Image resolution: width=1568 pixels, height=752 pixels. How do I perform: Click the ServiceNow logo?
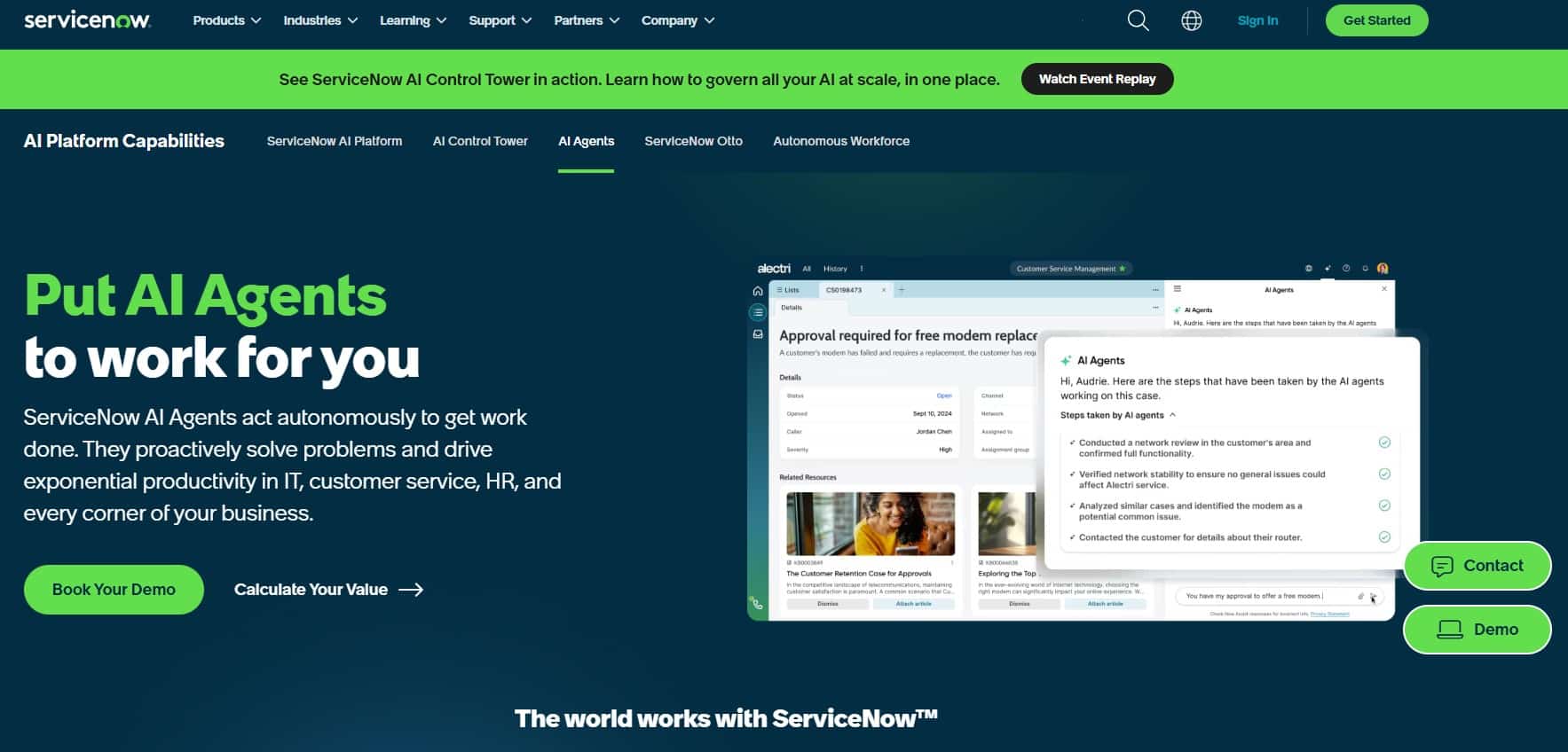pos(87,20)
